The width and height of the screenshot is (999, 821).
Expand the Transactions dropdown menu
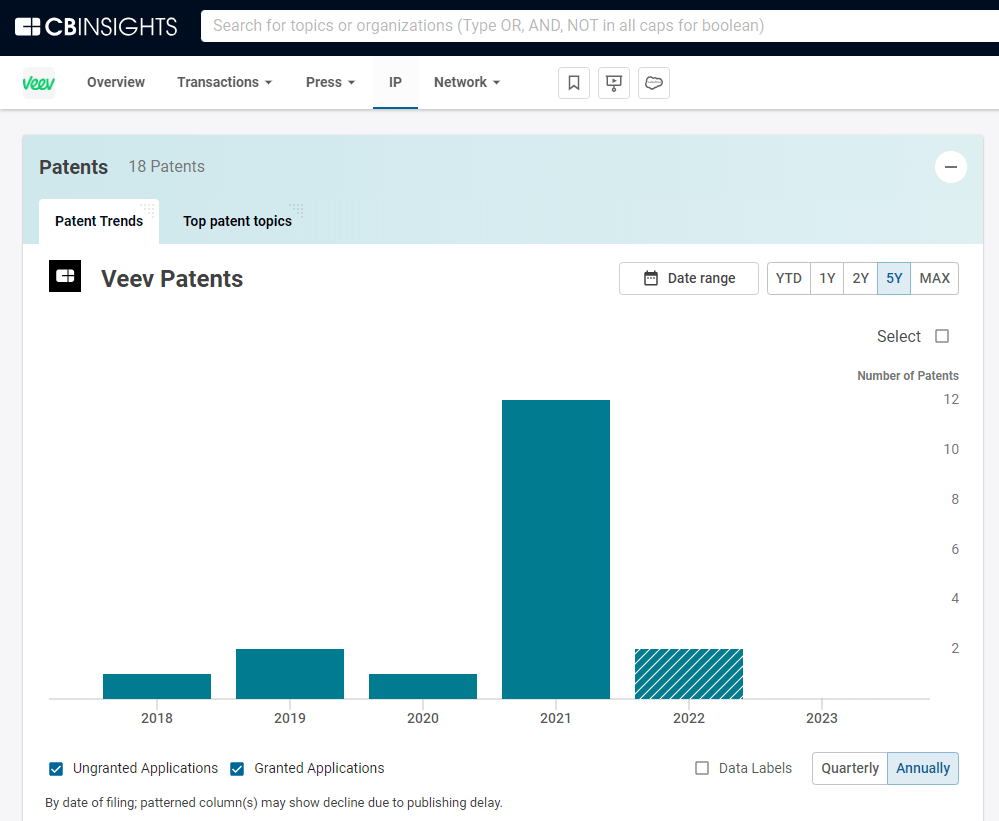click(x=224, y=83)
